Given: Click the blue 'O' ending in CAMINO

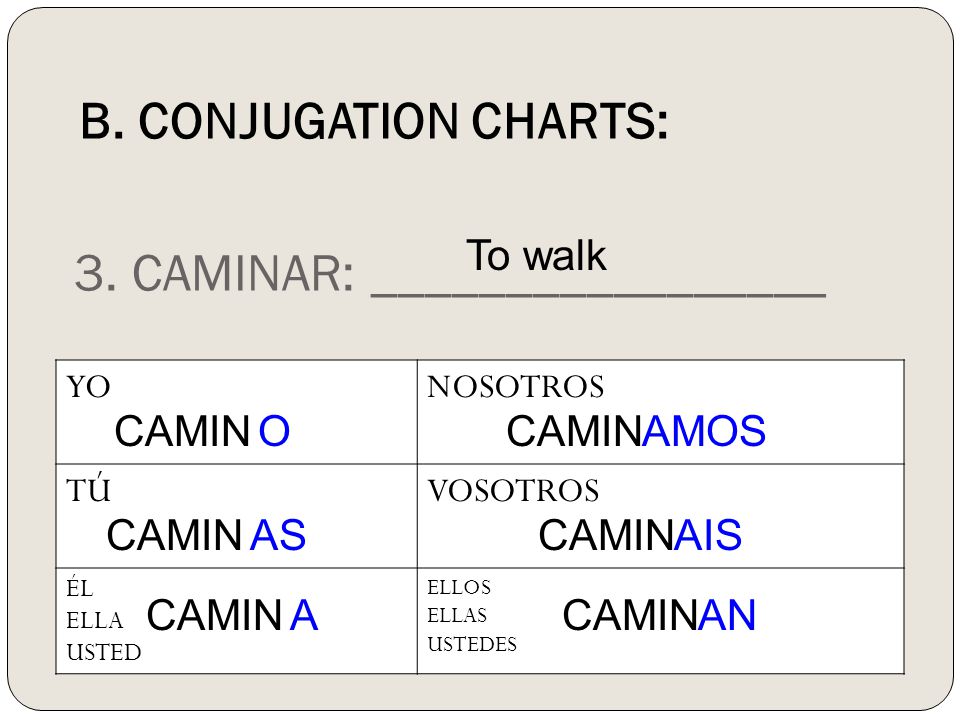Looking at the screenshot, I should tap(274, 431).
